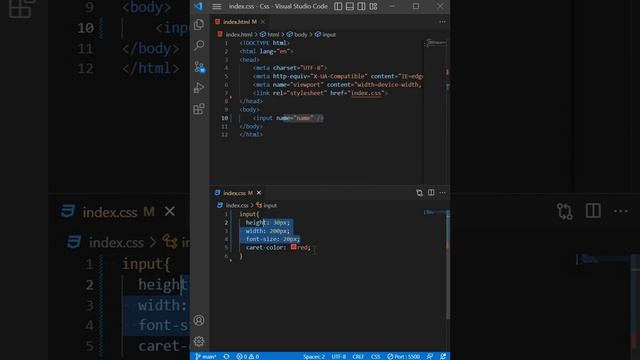Click the closing </html> tag line

point(251,134)
